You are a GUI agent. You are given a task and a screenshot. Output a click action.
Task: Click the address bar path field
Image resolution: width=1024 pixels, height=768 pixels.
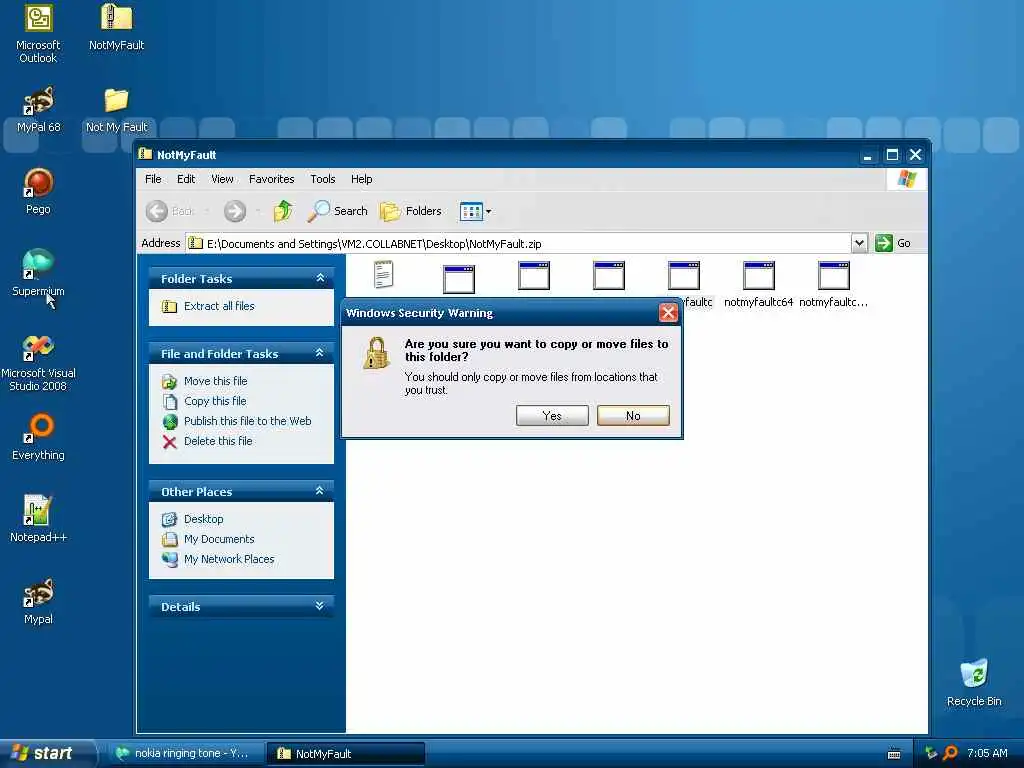pos(519,244)
